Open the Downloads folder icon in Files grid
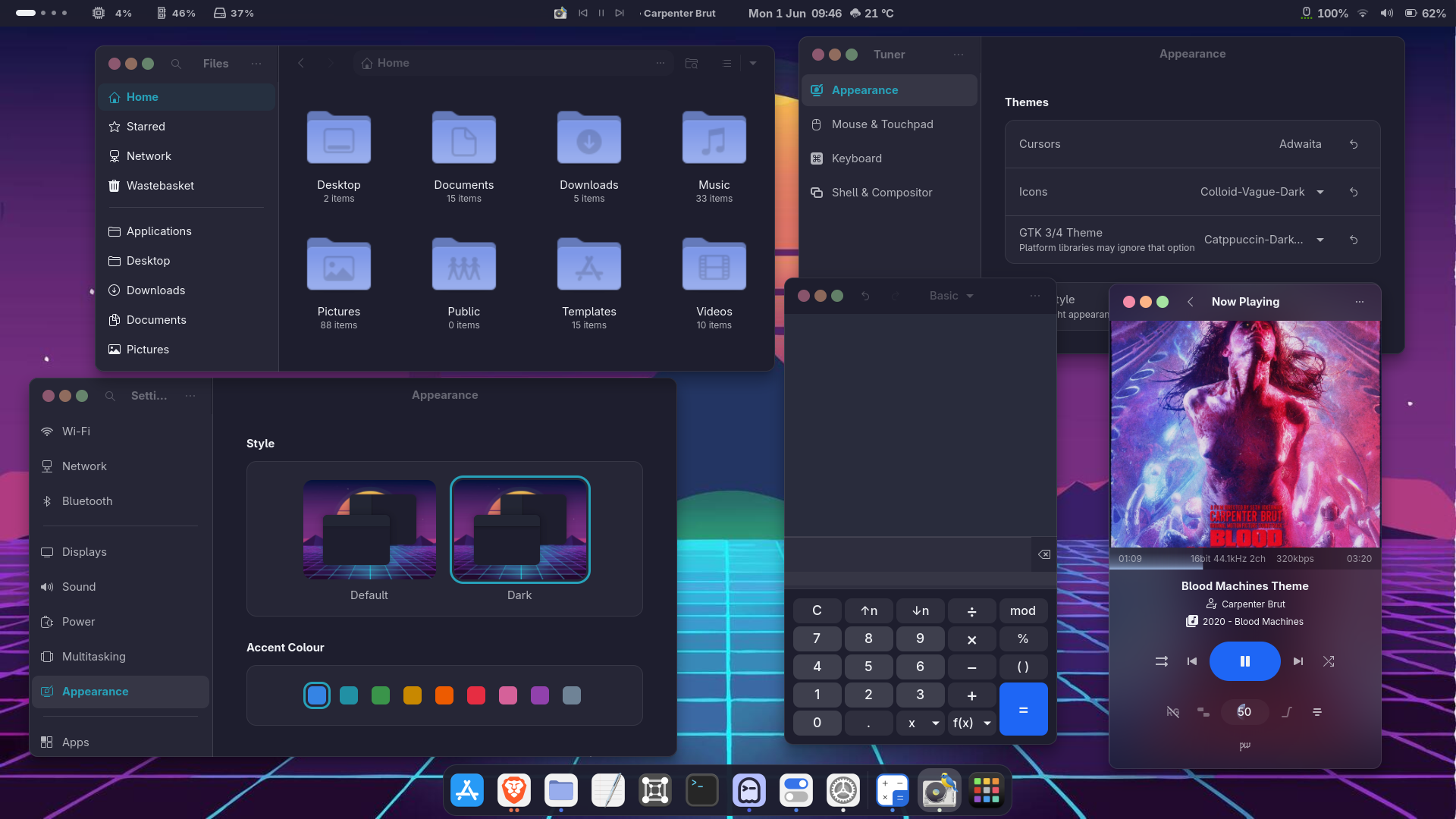This screenshot has width=1456, height=819. (x=589, y=137)
